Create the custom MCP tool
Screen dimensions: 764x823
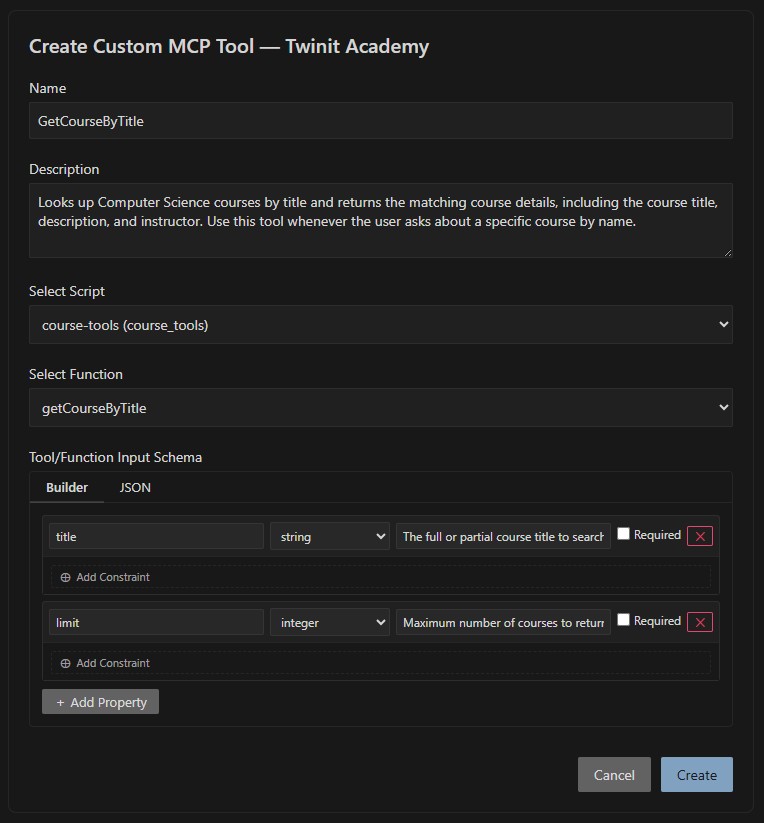696,774
